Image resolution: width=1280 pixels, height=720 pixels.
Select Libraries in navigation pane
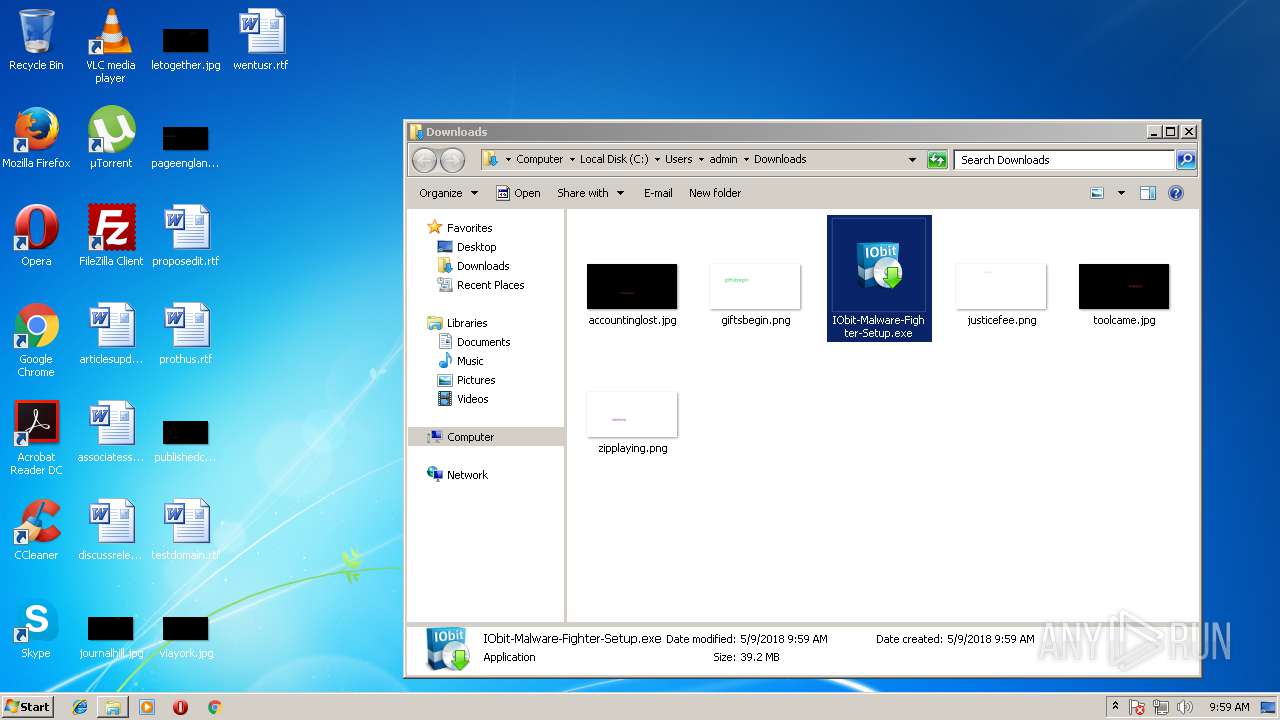pos(467,323)
